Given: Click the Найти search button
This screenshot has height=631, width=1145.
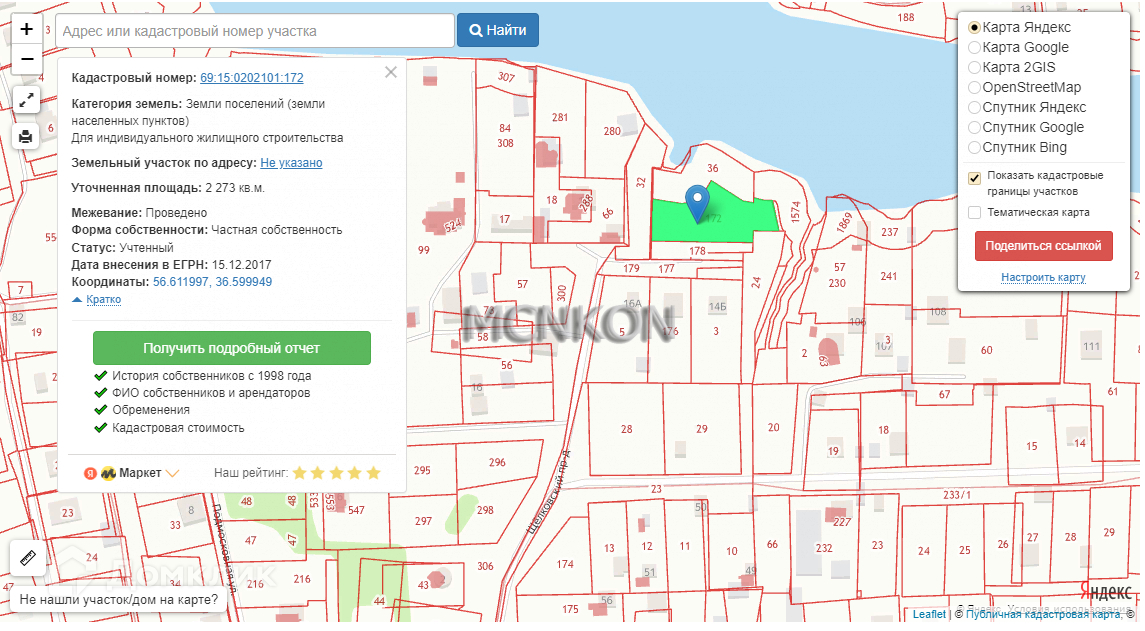Looking at the screenshot, I should coord(498,30).
